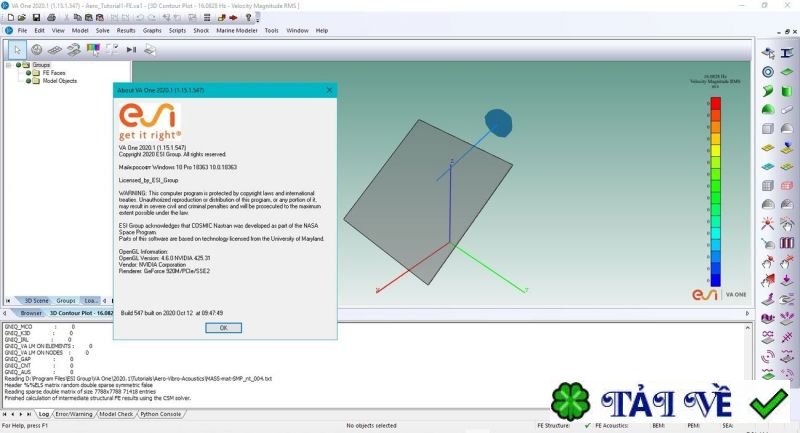Click the white rod beam icon
Image resolution: width=800 pixels, height=433 pixels.
coord(787,110)
